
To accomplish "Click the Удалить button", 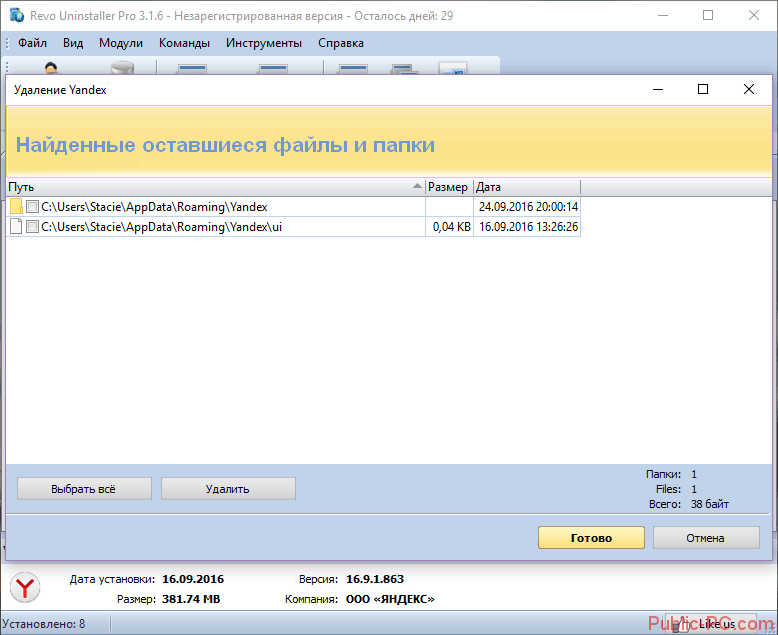I will pos(228,489).
